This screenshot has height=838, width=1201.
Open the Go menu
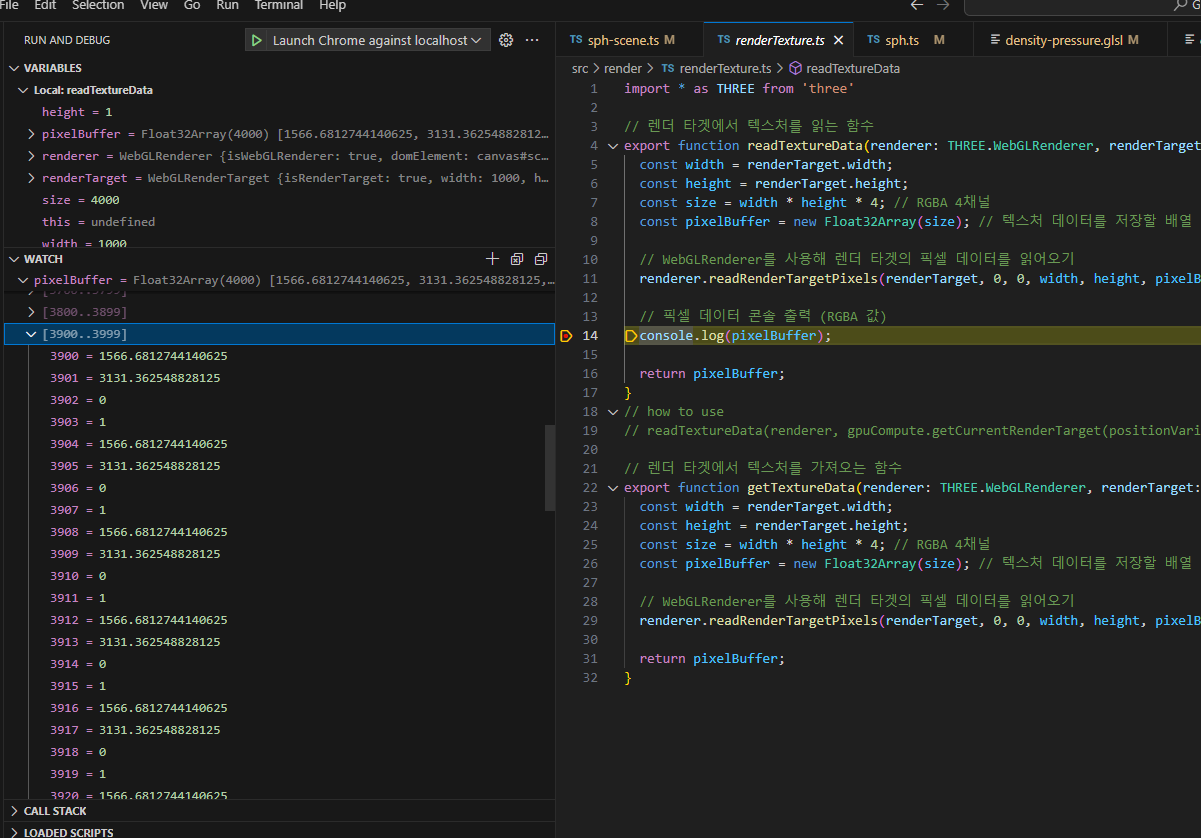192,5
